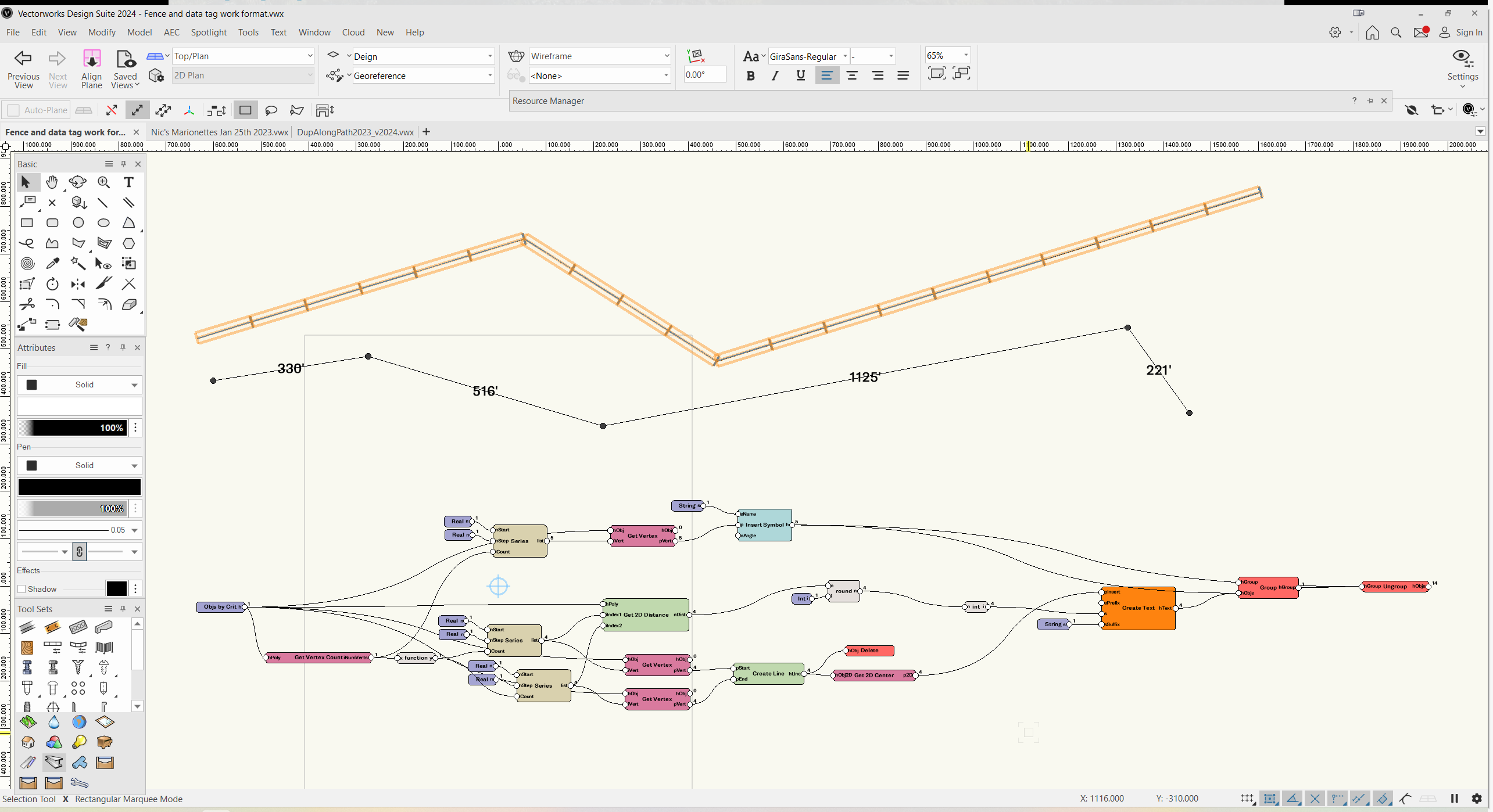
Task: Open the Spotlight menu
Action: (209, 32)
